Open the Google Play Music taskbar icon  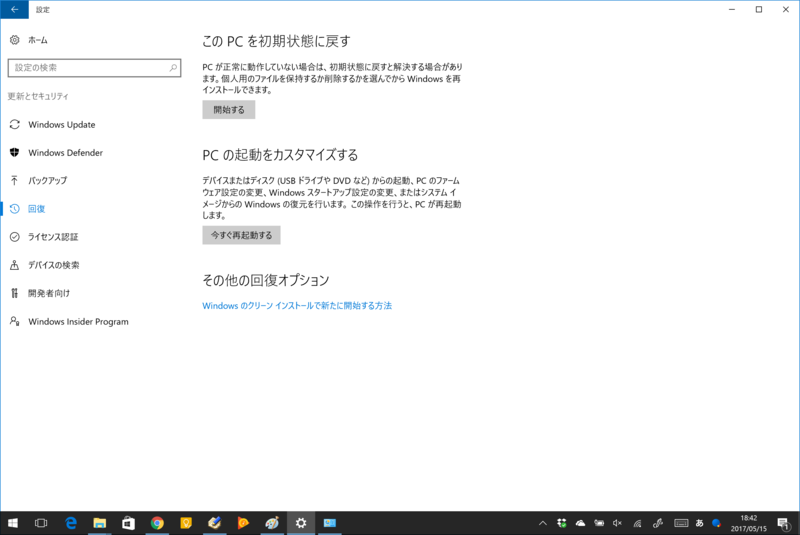point(243,523)
